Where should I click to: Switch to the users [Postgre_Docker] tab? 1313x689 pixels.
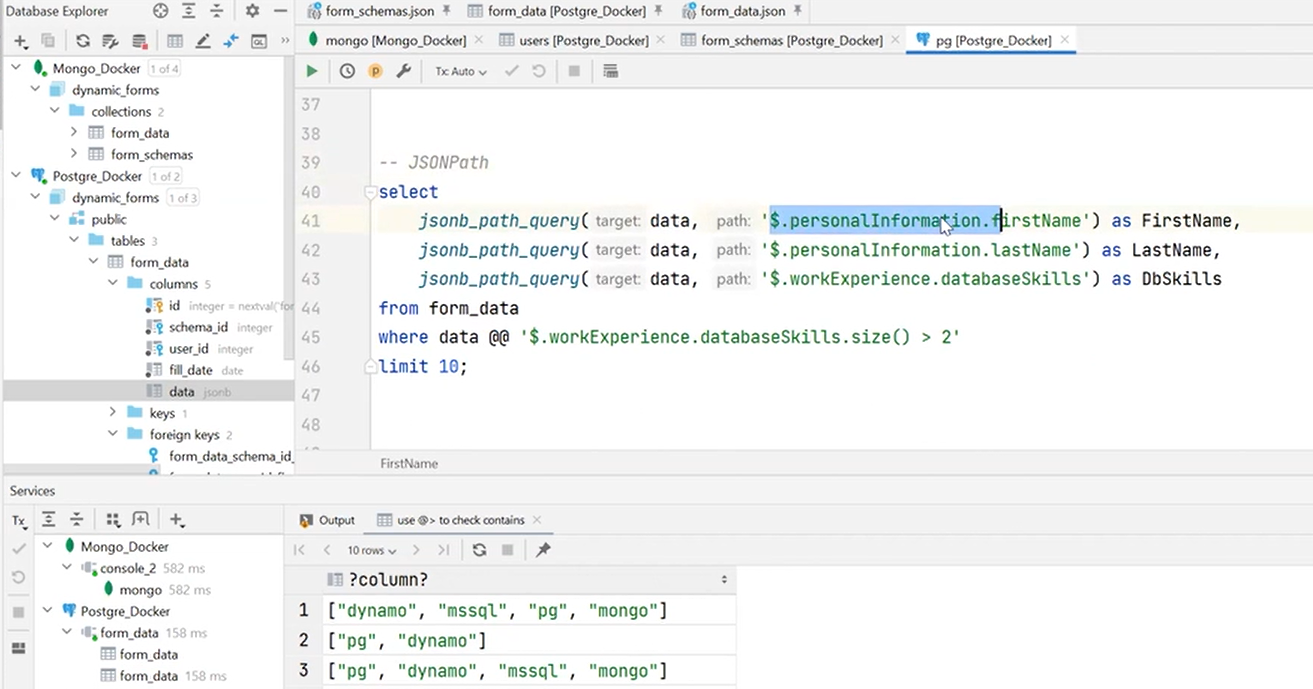tap(584, 41)
